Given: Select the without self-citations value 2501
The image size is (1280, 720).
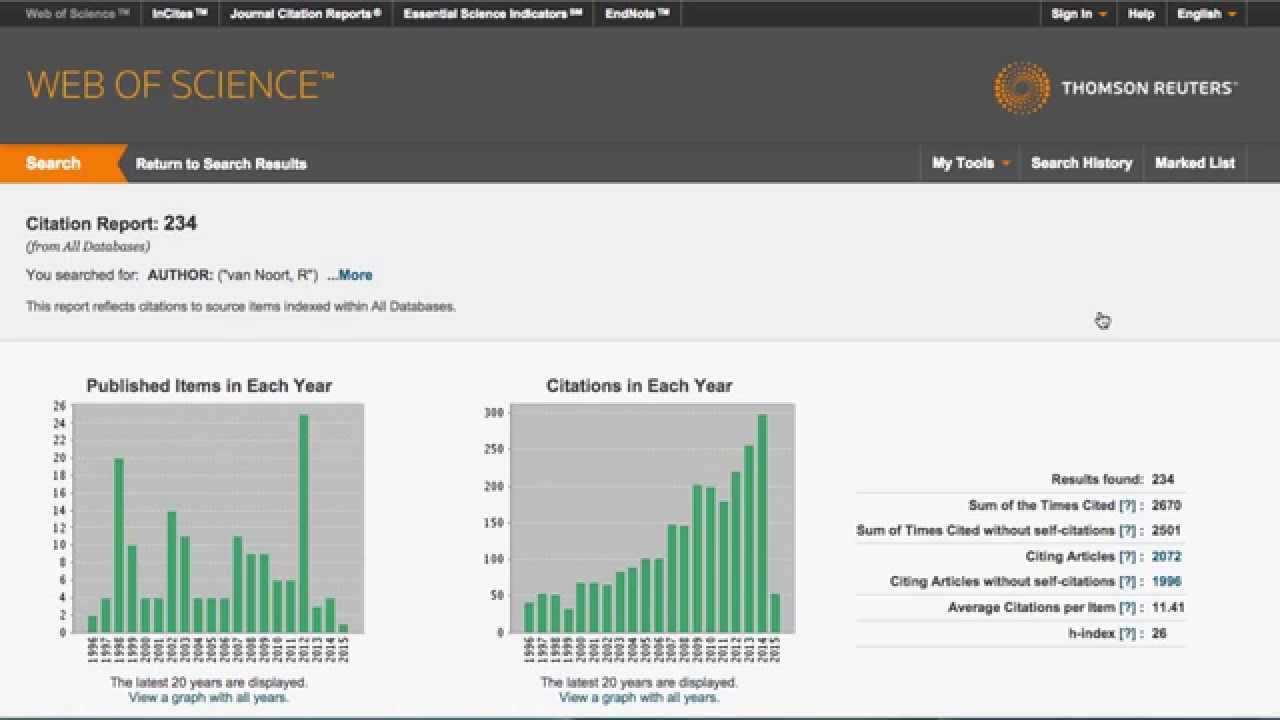Looking at the screenshot, I should [x=1166, y=531].
